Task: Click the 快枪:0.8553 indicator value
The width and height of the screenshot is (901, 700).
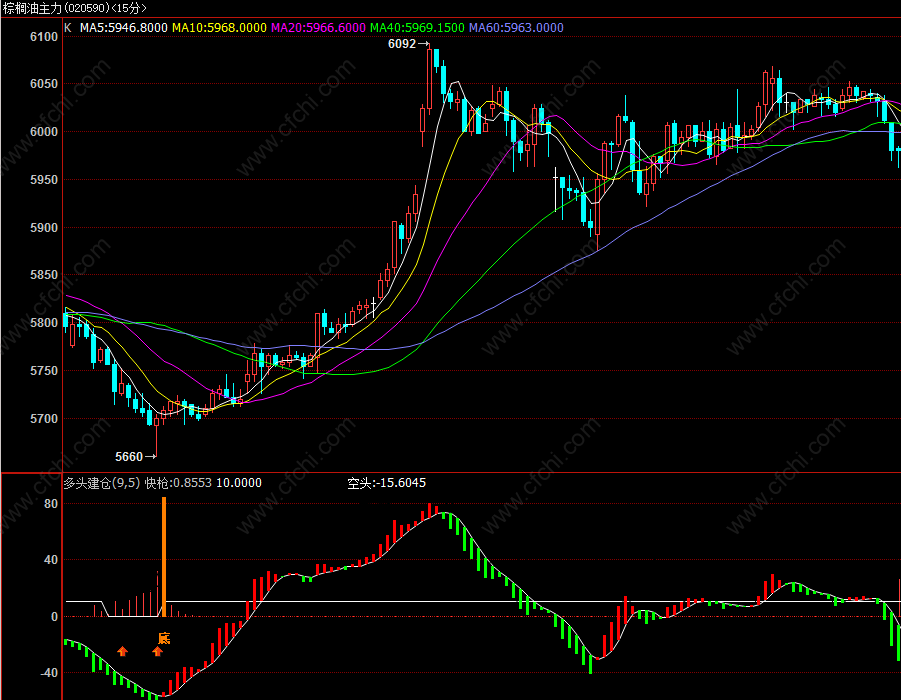Action: click(178, 483)
